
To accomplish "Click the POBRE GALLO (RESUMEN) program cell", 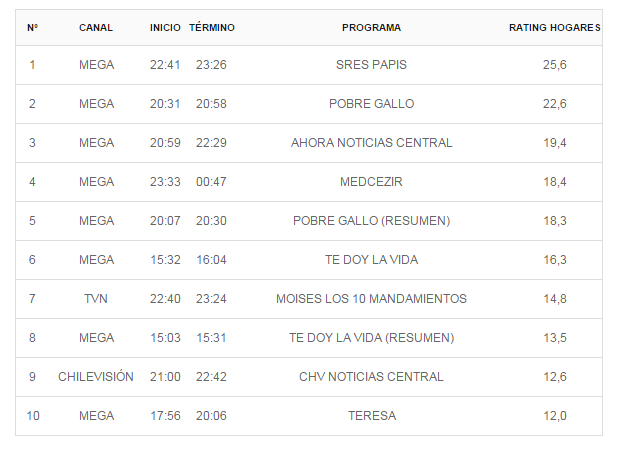I will (x=371, y=221).
